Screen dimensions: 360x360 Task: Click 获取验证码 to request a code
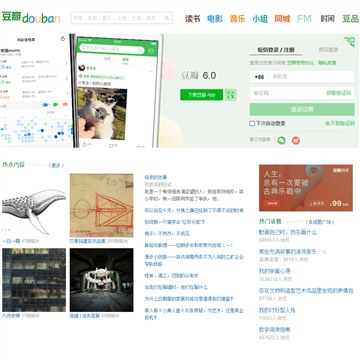pos(339,93)
